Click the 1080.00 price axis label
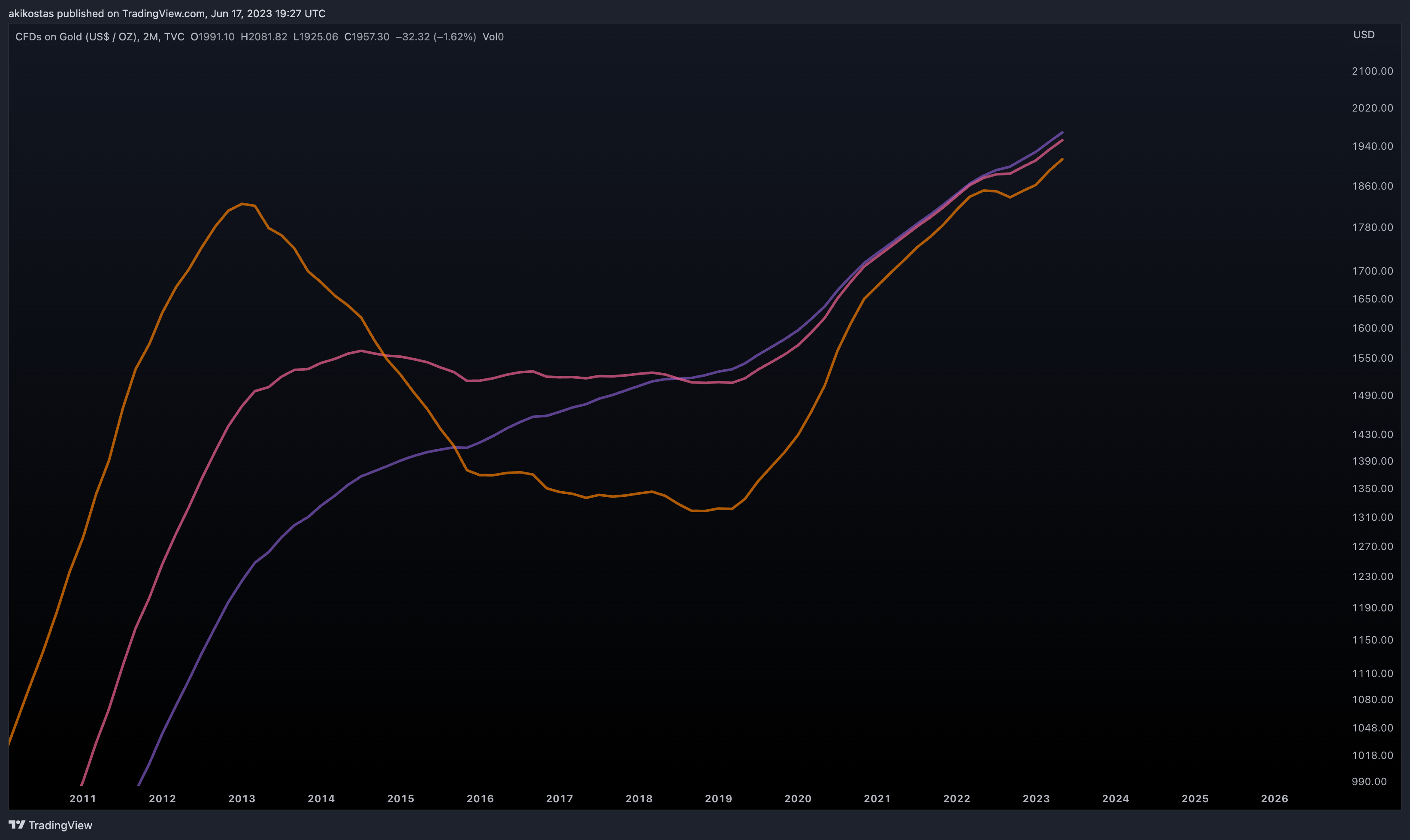1410x840 pixels. [x=1373, y=699]
